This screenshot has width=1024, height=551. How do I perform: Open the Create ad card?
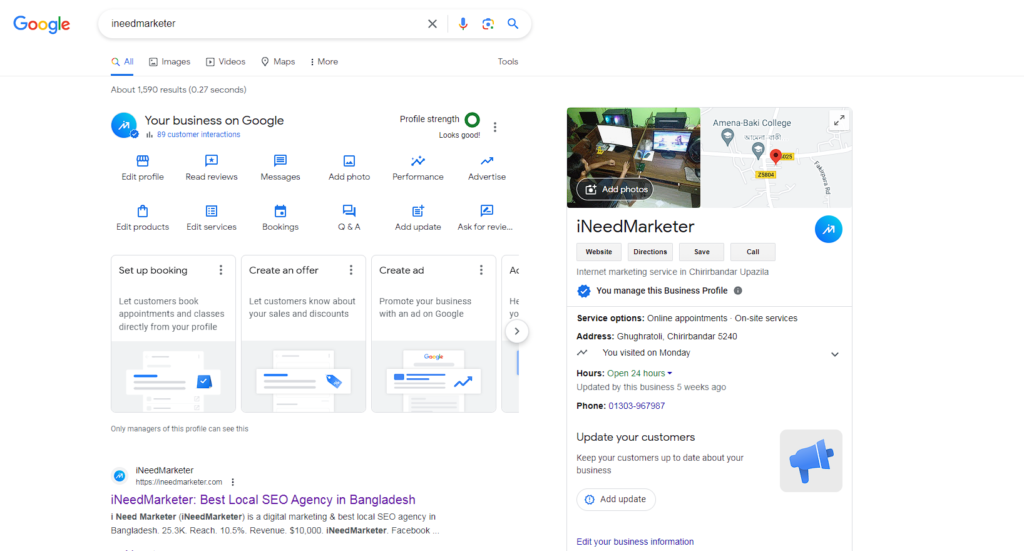click(434, 334)
